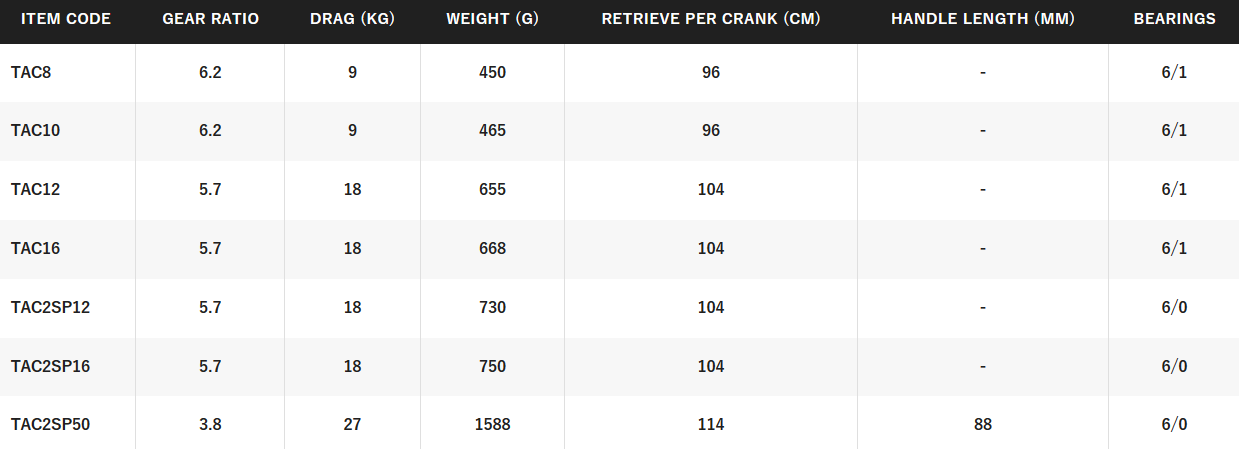Screen dimensions: 1239x449
Task: Select the TAC2SP50 item code cell
Action: point(50,425)
